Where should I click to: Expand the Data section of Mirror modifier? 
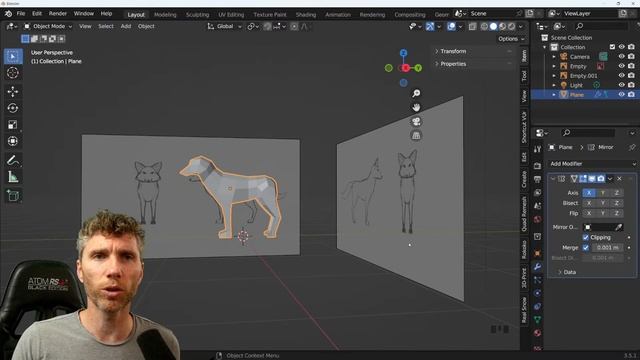pyautogui.click(x=567, y=272)
